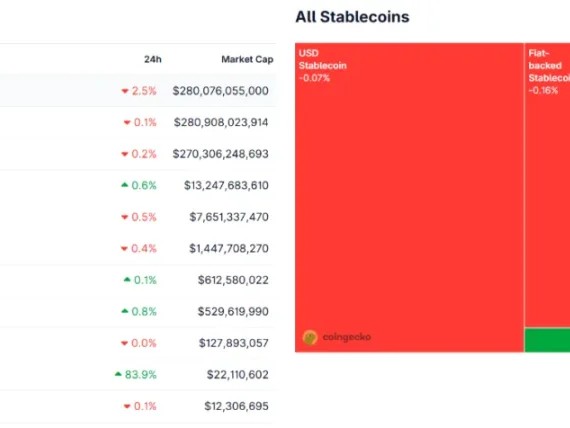Select the USD Stablecoin treemap tile
Viewport: 570px width, 428px height.
click(409, 197)
